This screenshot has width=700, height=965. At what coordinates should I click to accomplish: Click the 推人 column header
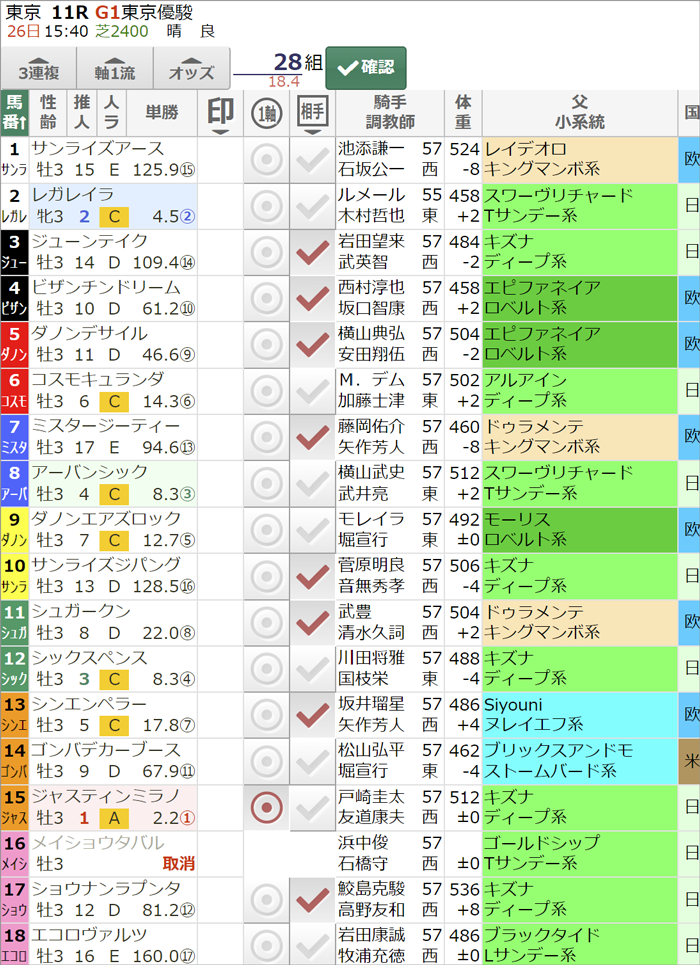(82, 113)
